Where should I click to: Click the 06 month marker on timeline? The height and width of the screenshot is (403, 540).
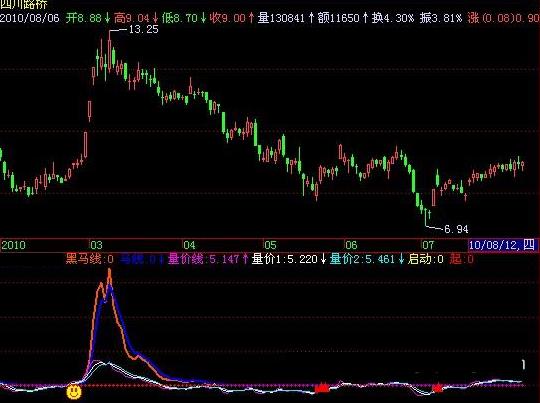coord(351,245)
